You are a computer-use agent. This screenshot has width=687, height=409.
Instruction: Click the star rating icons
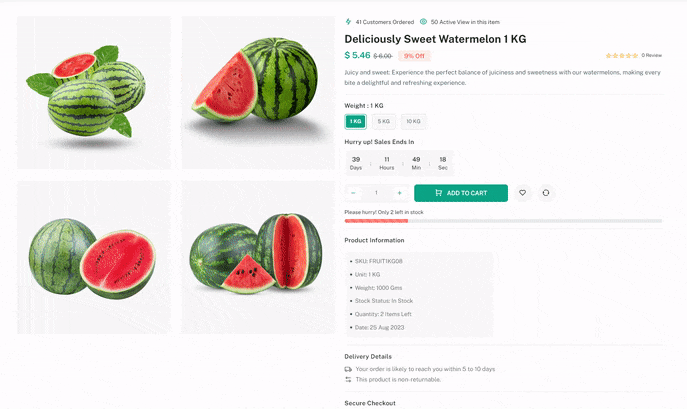[621, 56]
